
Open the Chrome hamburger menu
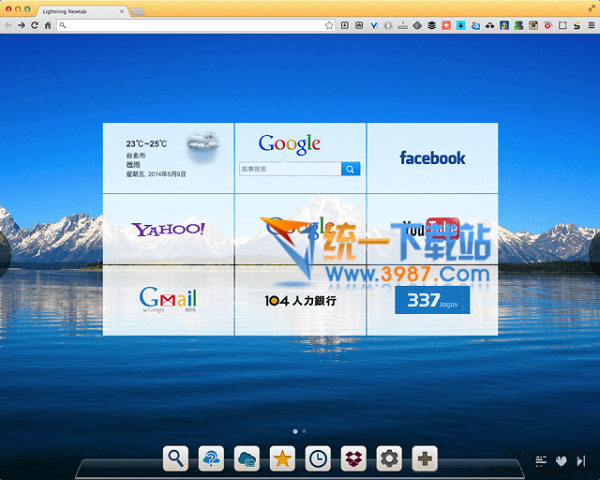(591, 24)
